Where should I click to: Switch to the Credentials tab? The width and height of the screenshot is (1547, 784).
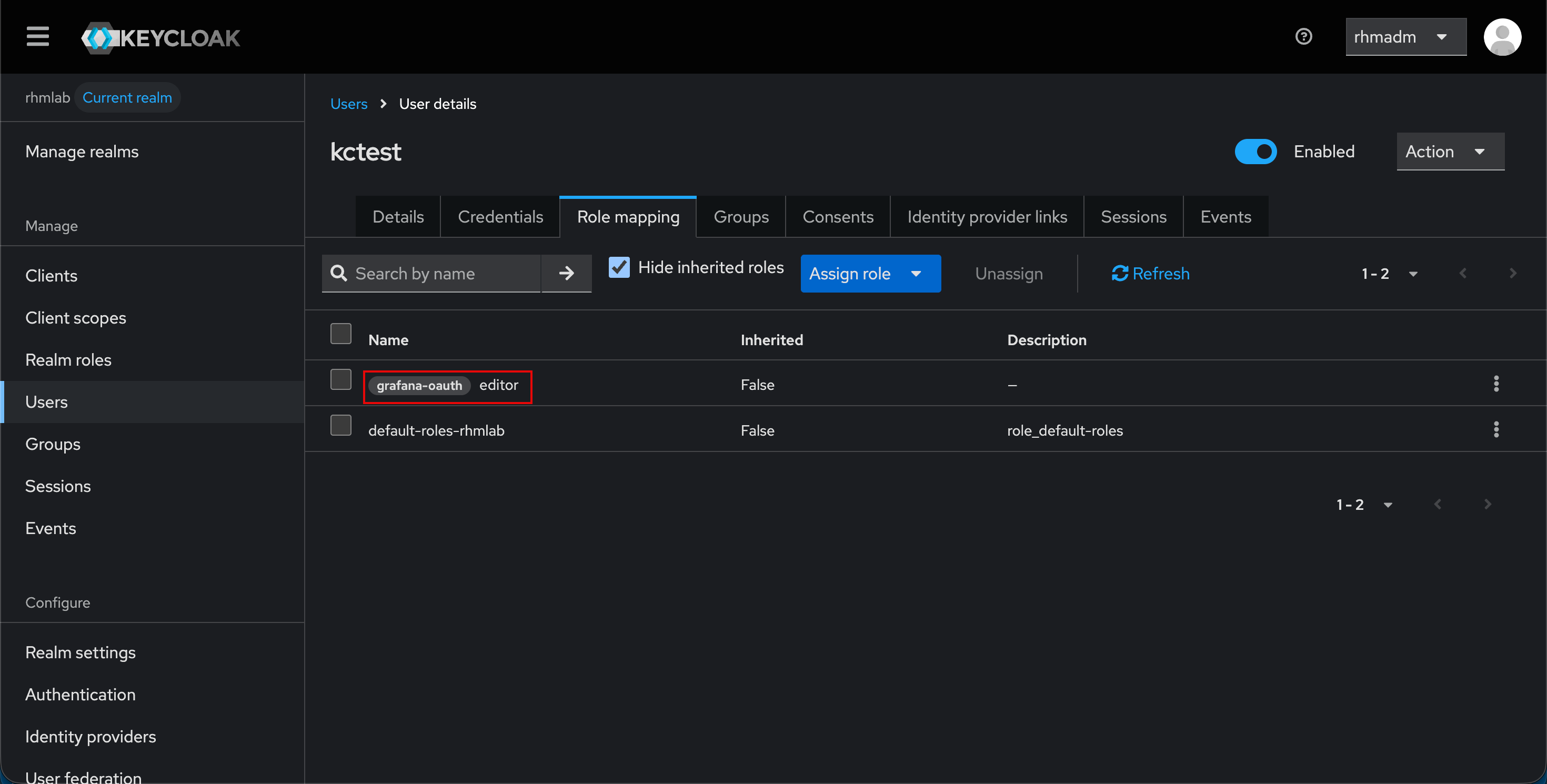tap(500, 216)
